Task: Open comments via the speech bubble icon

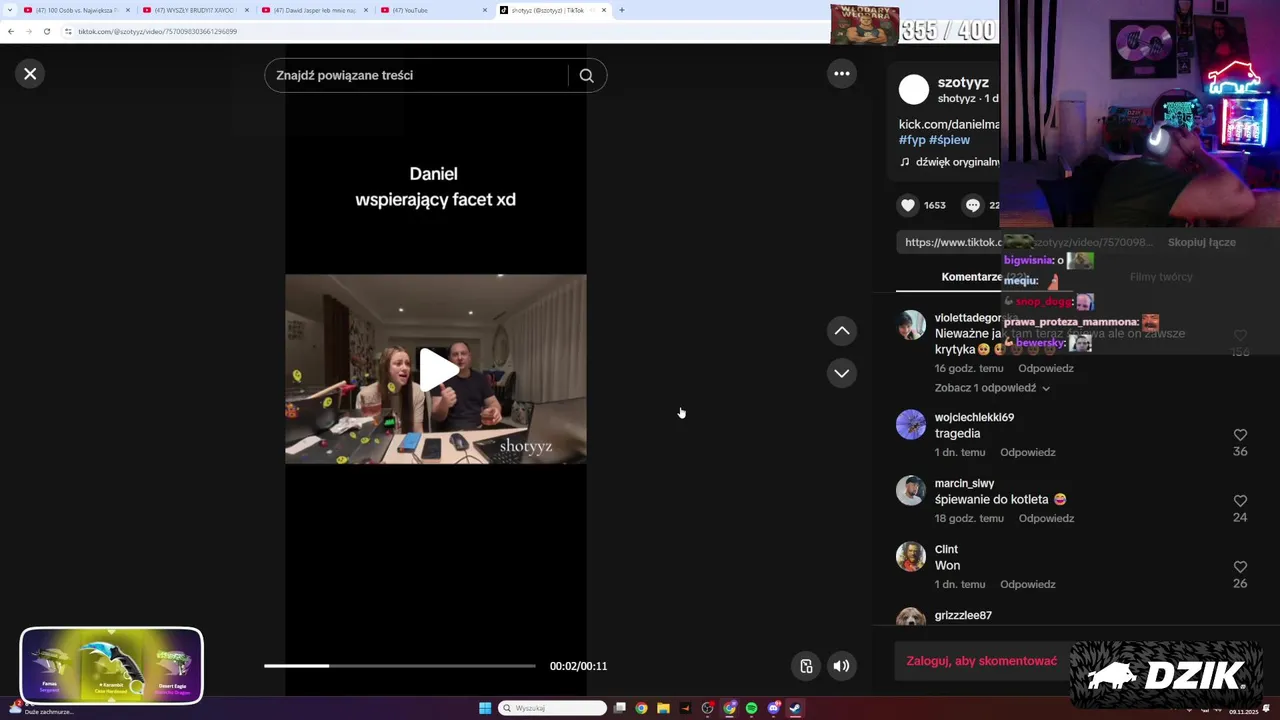Action: coord(973,205)
